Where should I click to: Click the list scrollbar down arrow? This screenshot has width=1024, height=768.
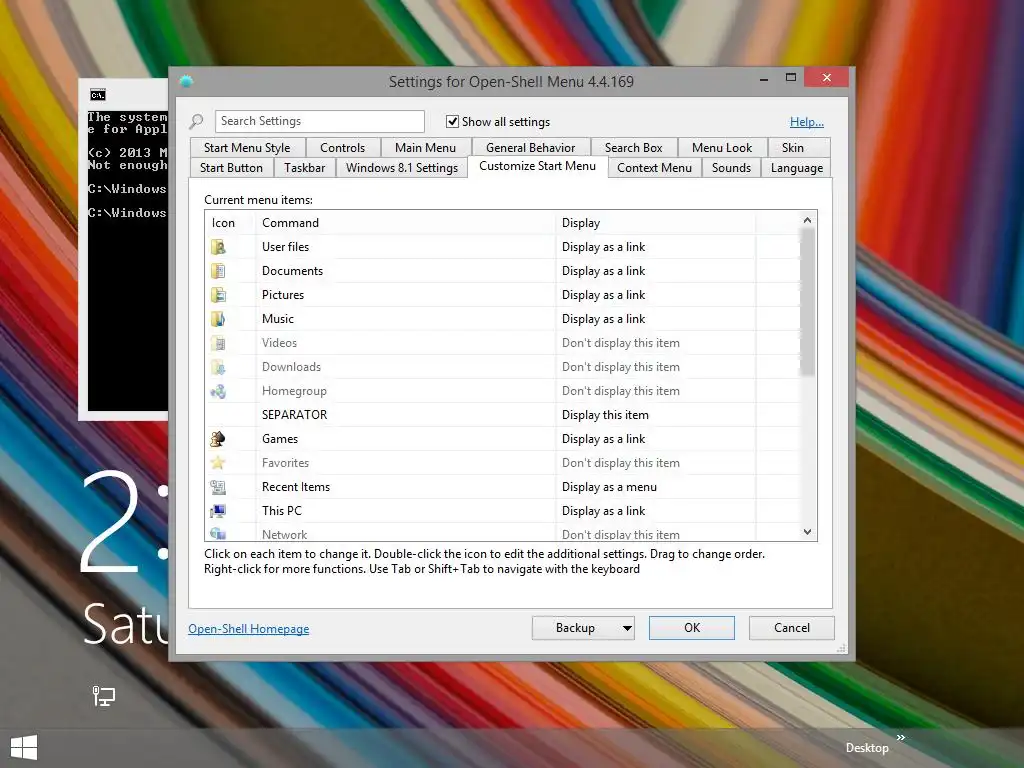click(x=808, y=532)
